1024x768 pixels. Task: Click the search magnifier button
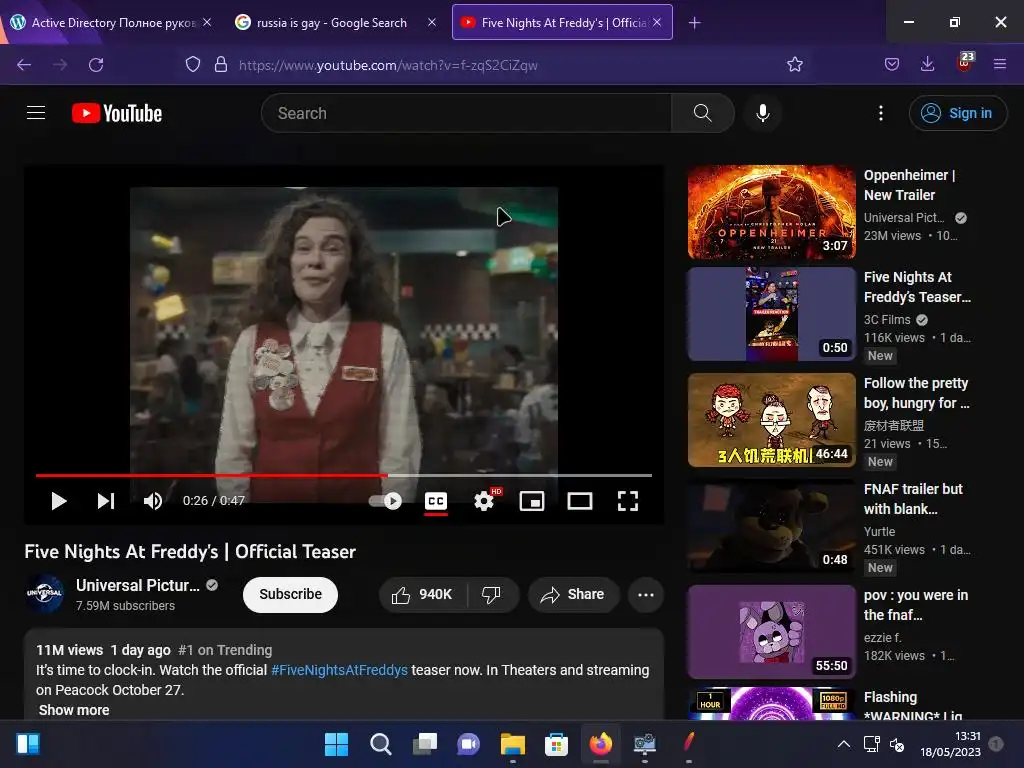point(703,113)
